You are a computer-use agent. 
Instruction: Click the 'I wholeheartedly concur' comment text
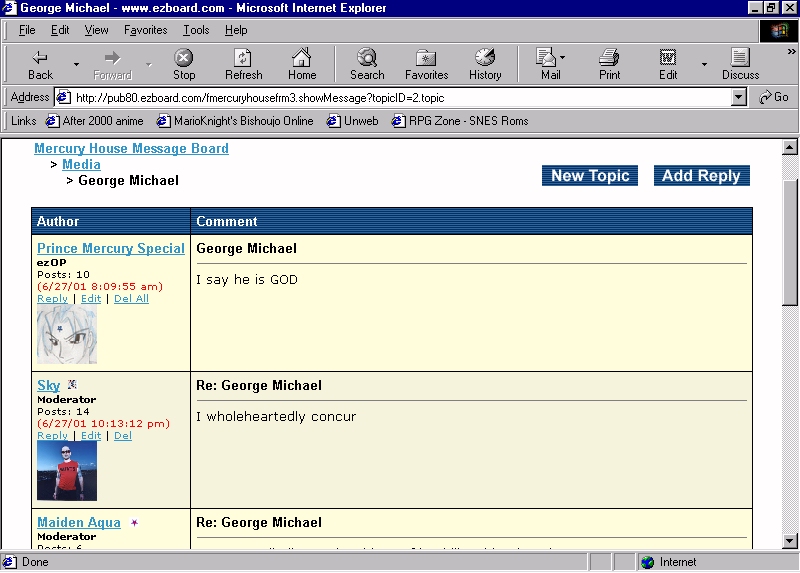(x=276, y=416)
